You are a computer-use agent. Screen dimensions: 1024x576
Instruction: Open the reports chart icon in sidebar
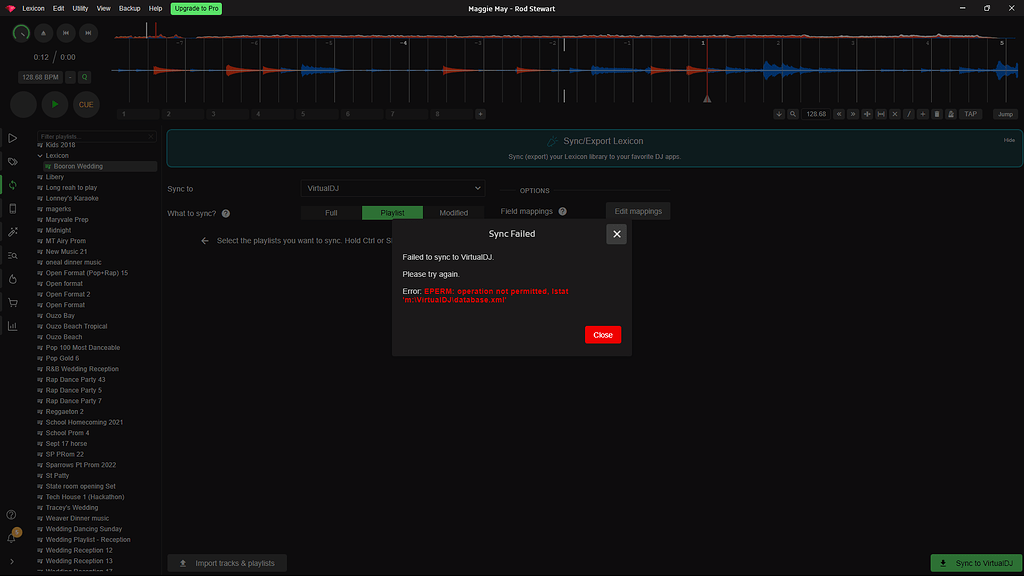tap(12, 326)
